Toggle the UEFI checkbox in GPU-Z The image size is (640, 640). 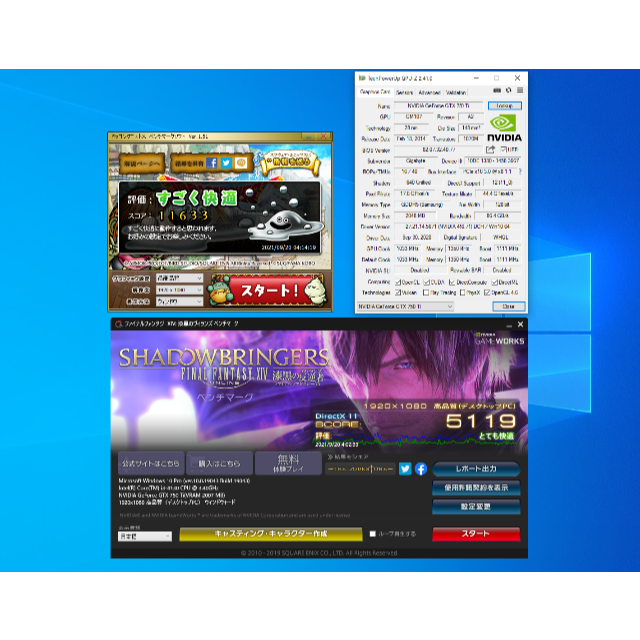(504, 149)
